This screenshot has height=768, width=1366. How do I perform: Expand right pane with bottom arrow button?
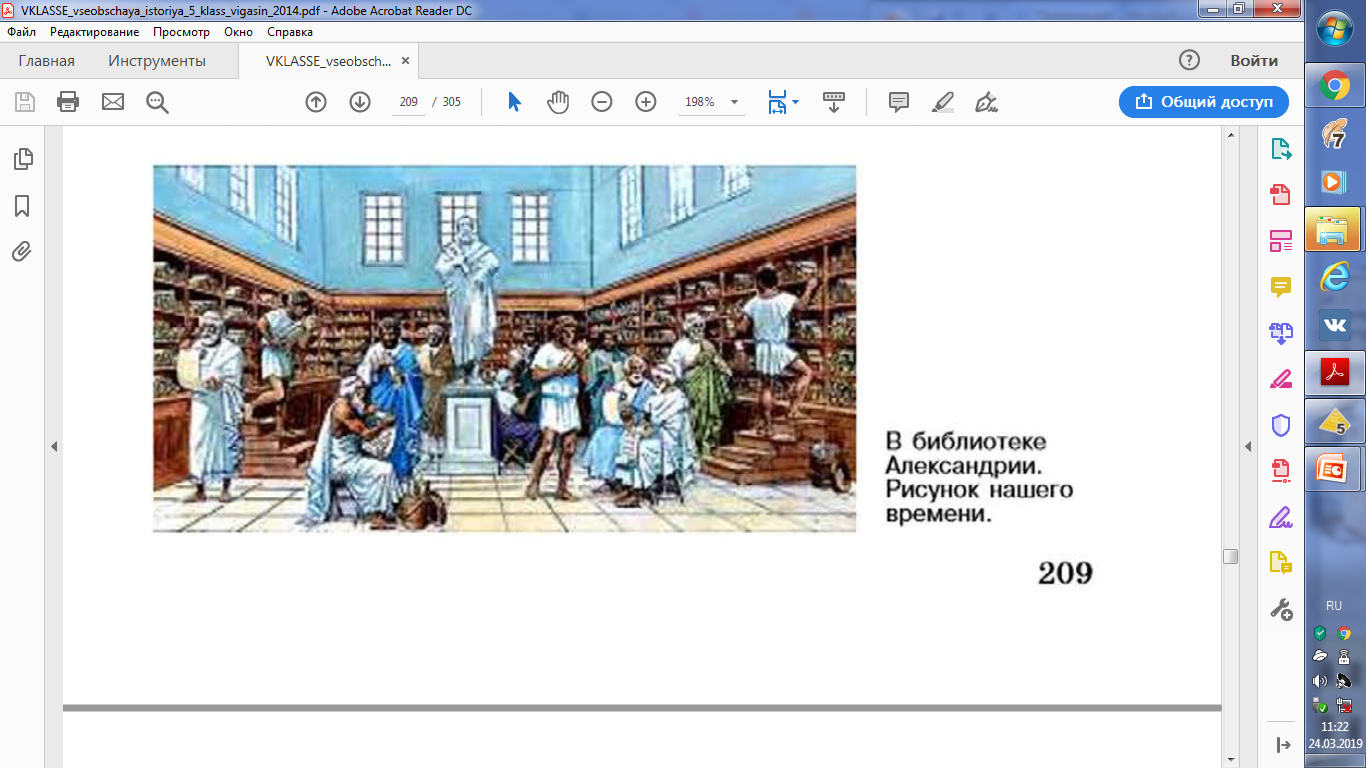point(1283,744)
